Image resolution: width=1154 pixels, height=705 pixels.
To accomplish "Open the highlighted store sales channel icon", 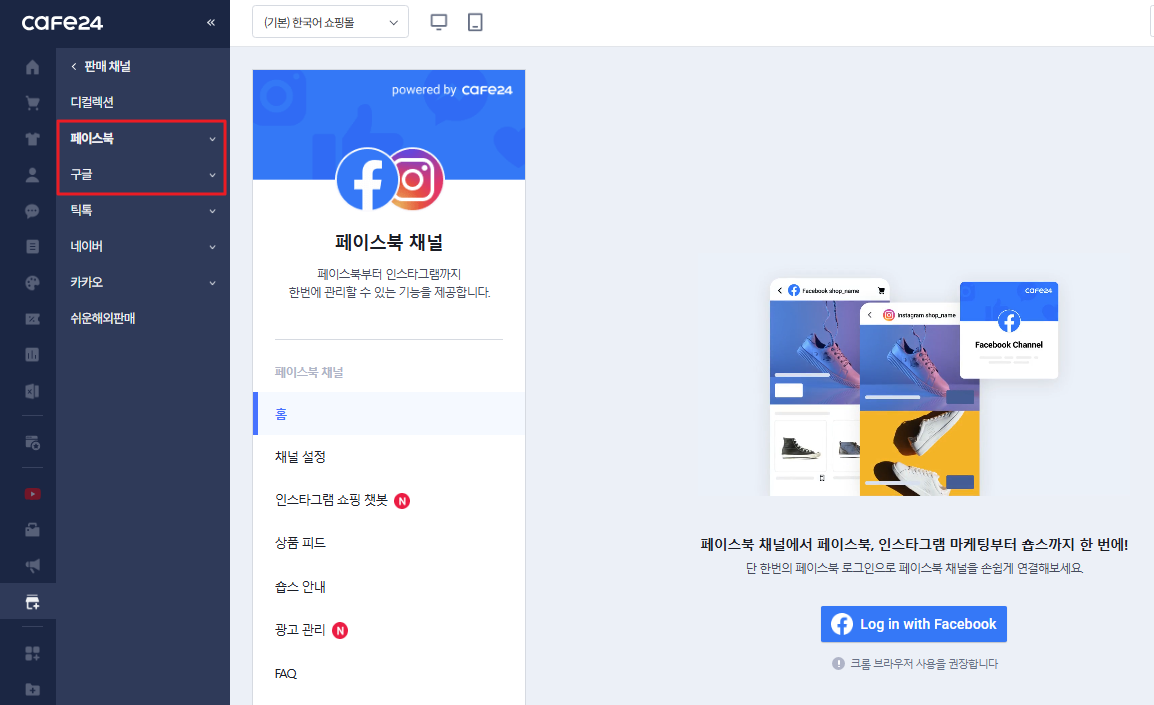I will point(32,602).
